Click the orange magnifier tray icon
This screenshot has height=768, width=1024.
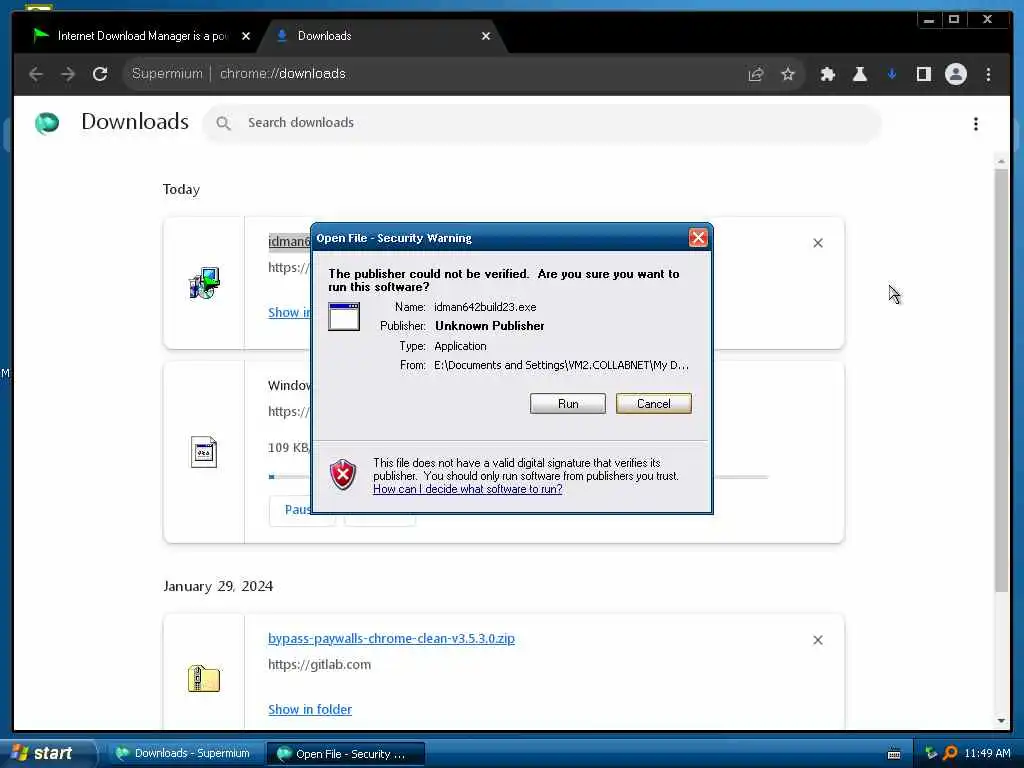[x=951, y=754]
